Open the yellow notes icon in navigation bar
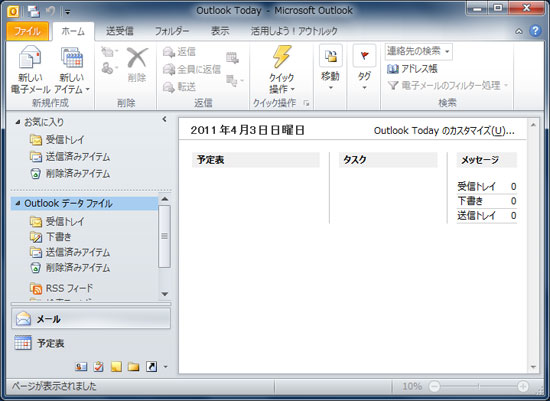Screen dimensions: 550x401 tap(116, 367)
